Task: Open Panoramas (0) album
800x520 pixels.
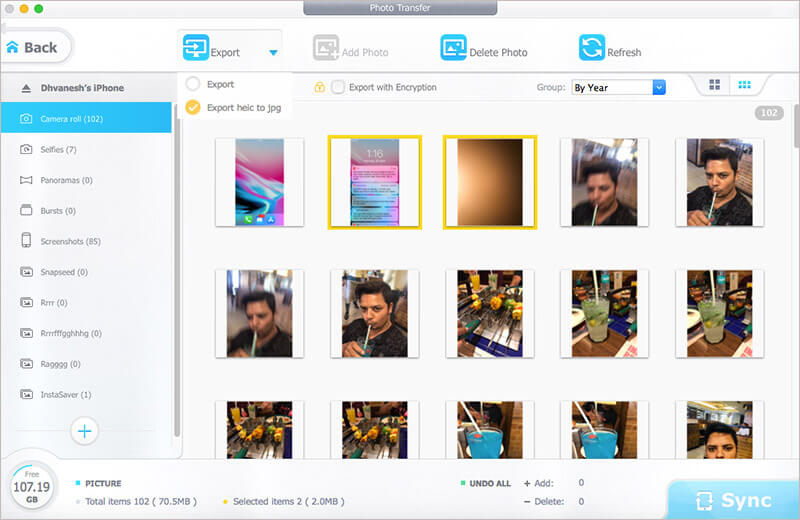Action: pyautogui.click(x=86, y=180)
